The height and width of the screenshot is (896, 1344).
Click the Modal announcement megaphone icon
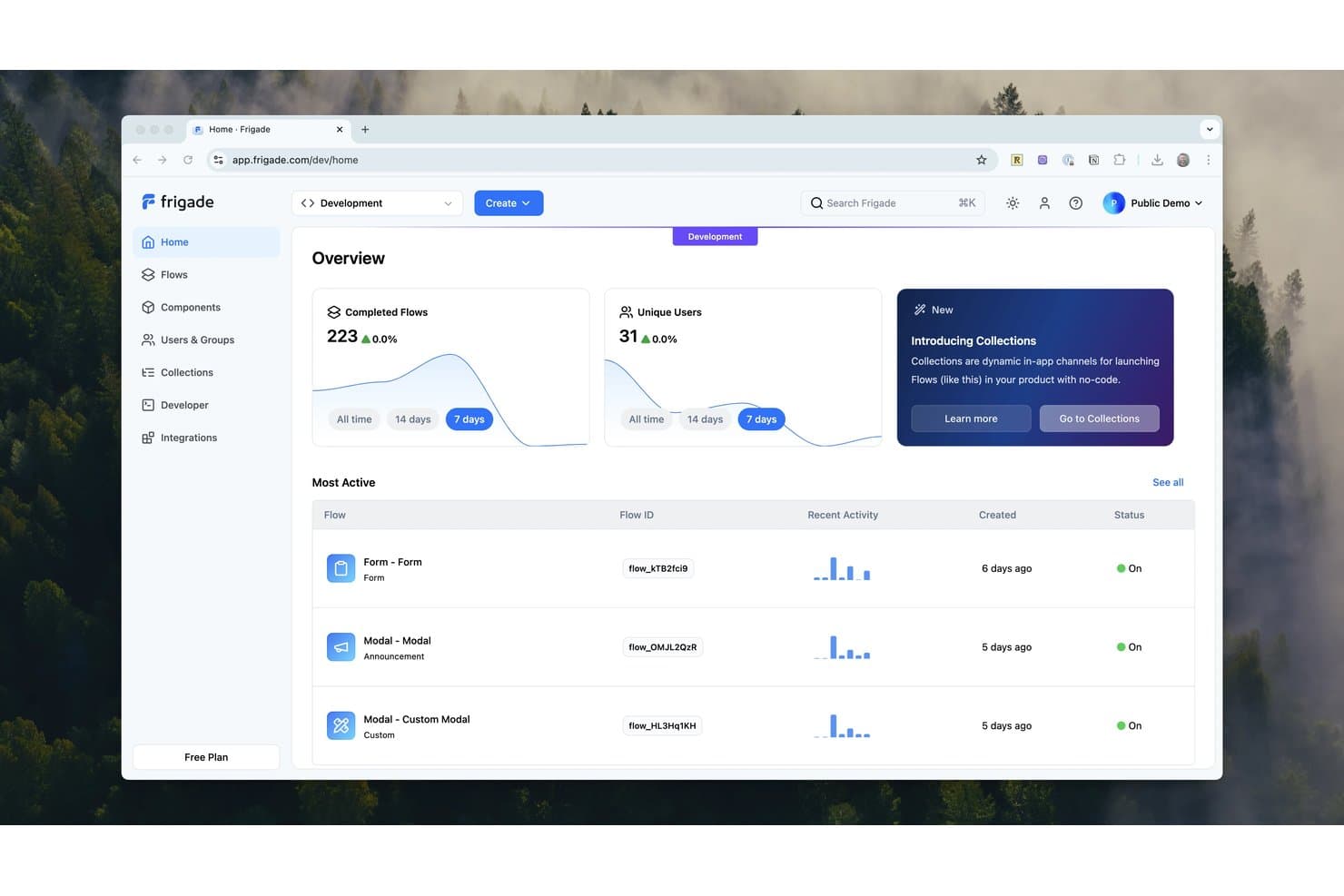pos(341,647)
